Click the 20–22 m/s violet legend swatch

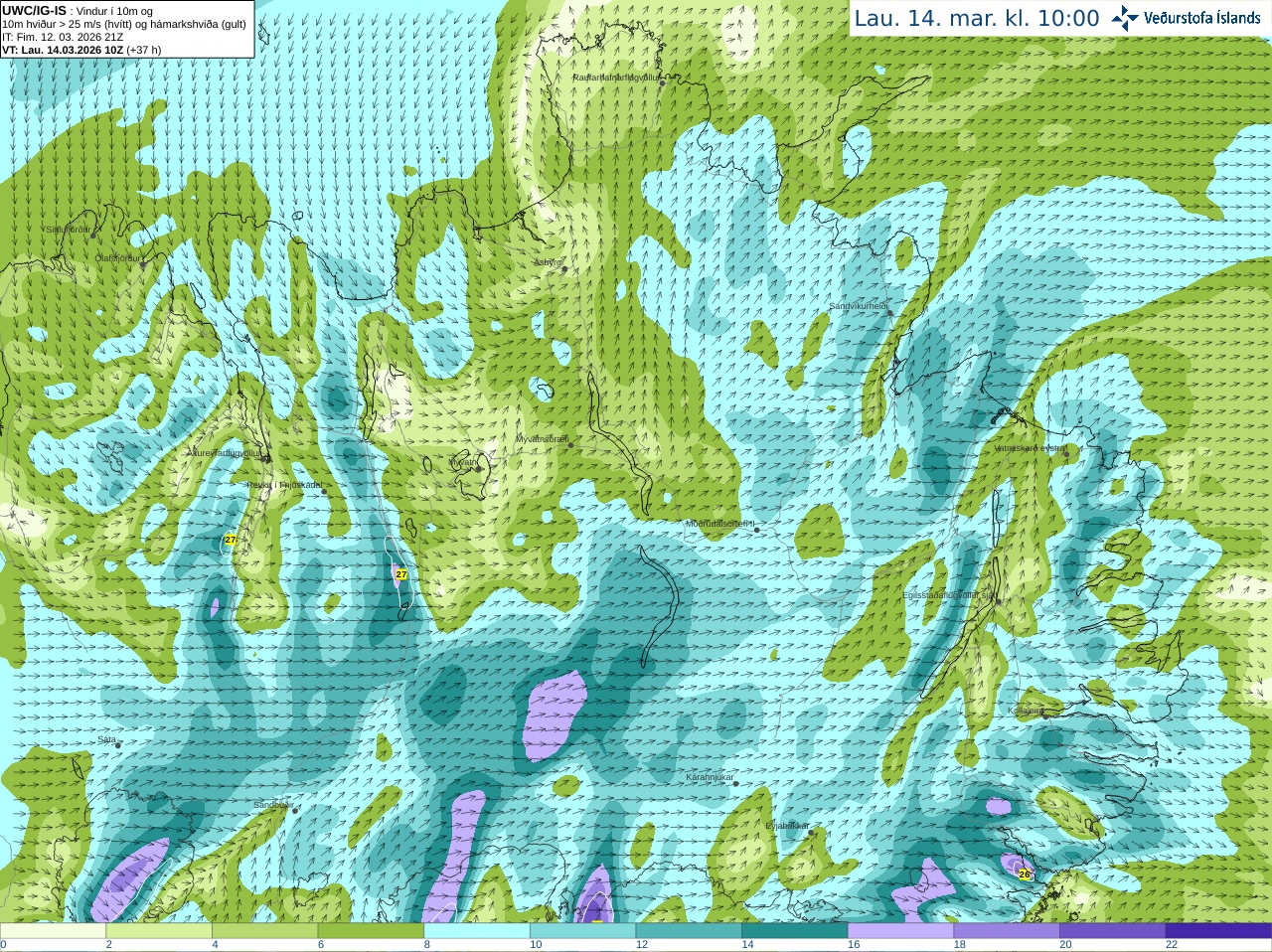pyautogui.click(x=1113, y=931)
